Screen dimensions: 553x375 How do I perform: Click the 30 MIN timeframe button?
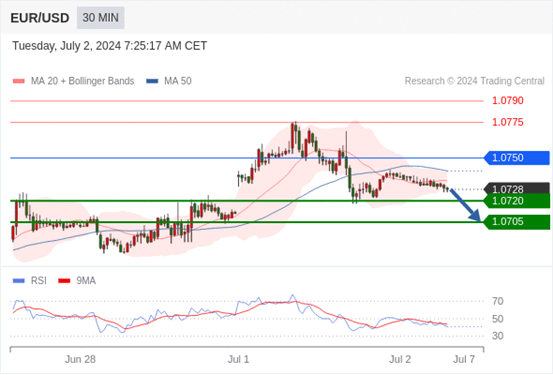(101, 18)
